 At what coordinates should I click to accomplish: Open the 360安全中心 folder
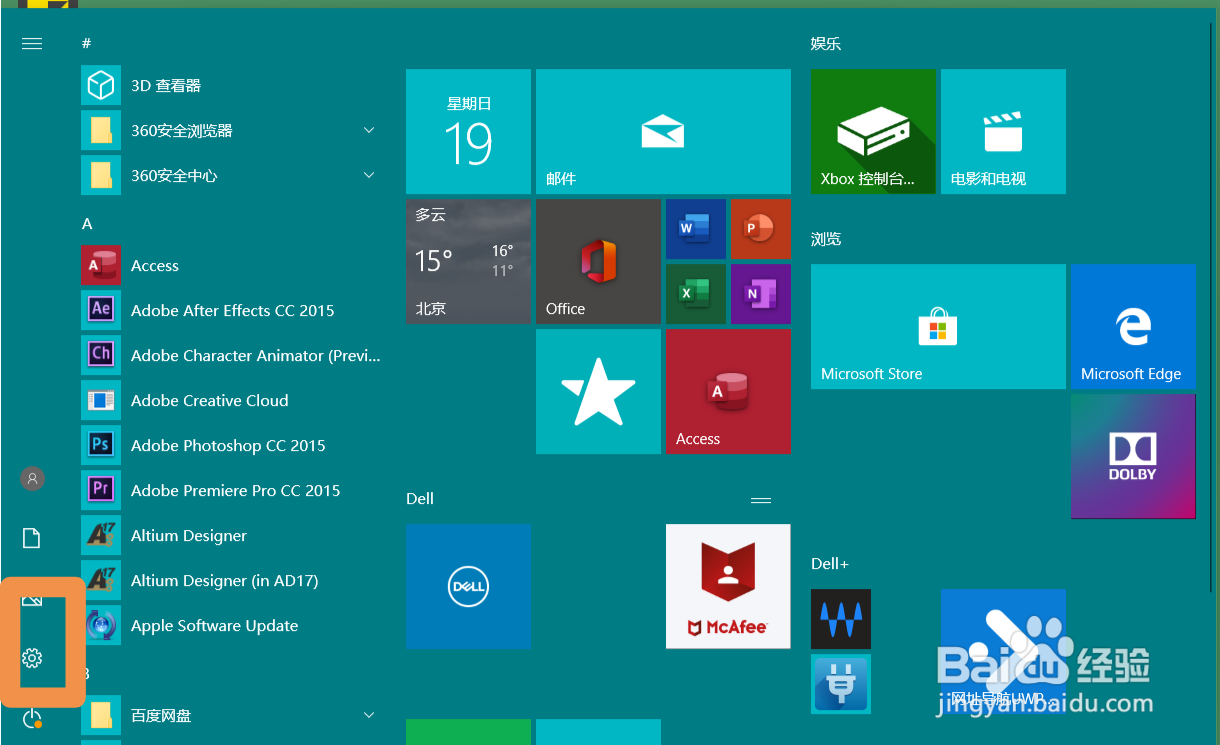pyautogui.click(x=231, y=176)
